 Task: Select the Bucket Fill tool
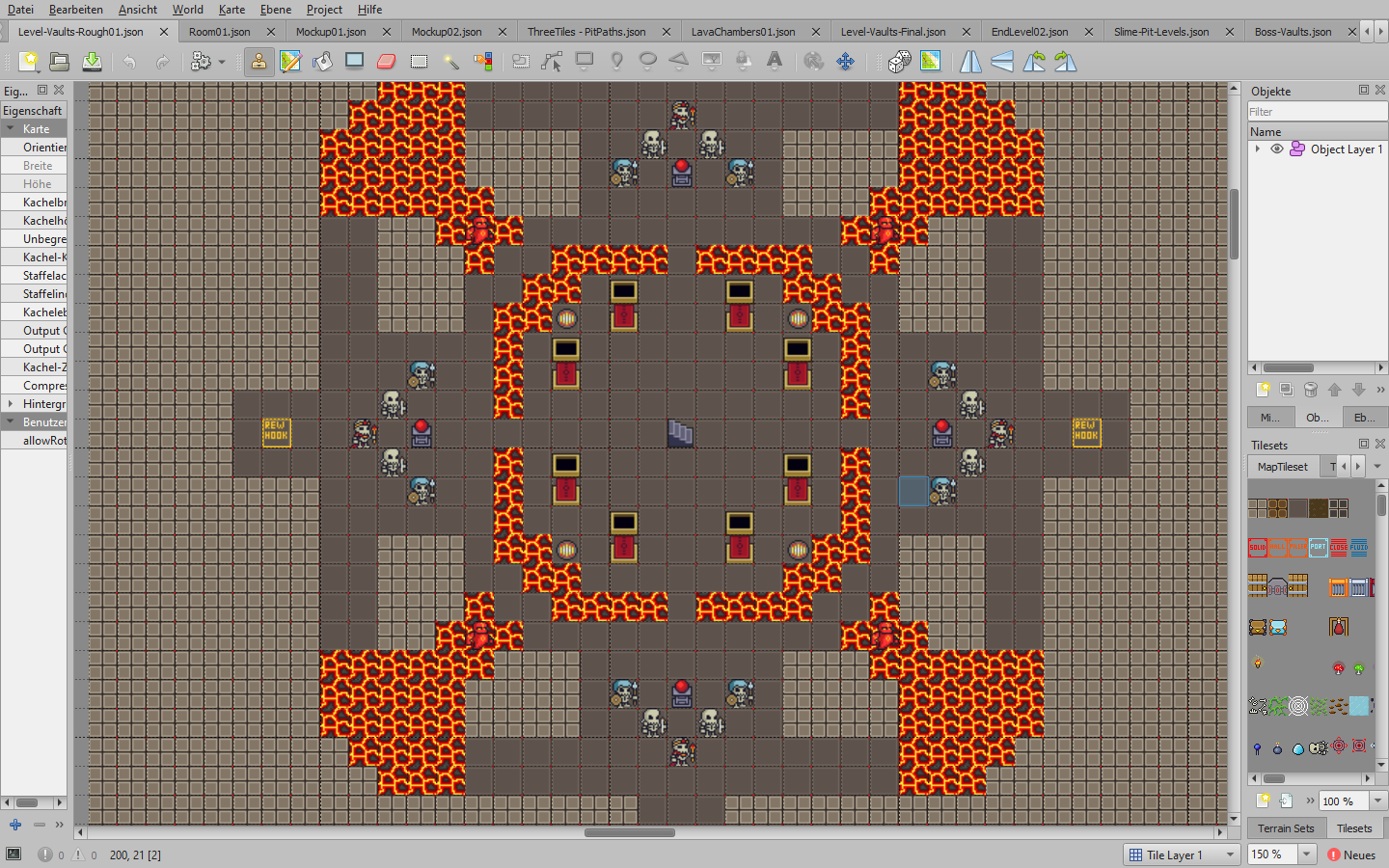tap(322, 62)
